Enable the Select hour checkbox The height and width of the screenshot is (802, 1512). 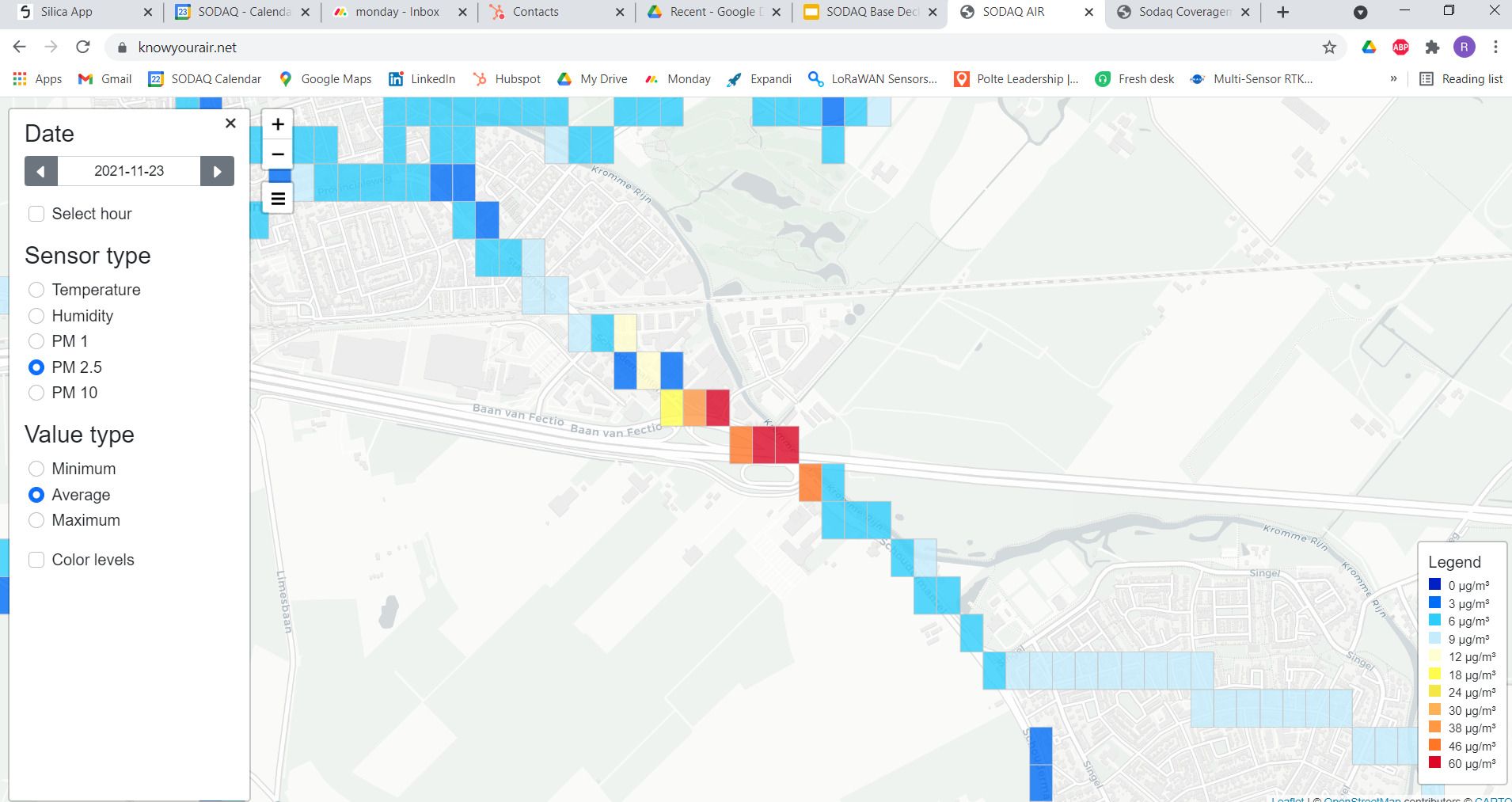(36, 214)
